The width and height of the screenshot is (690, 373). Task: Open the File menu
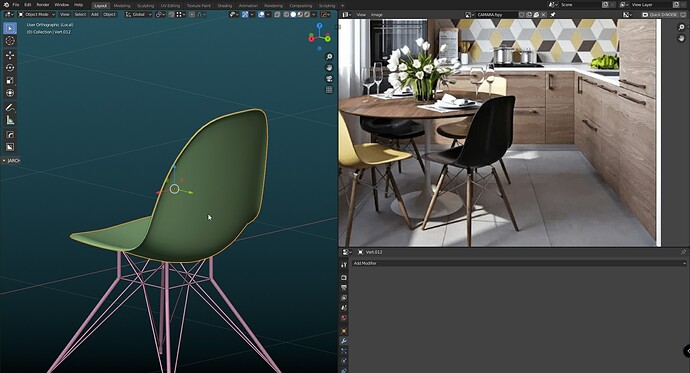[15, 5]
